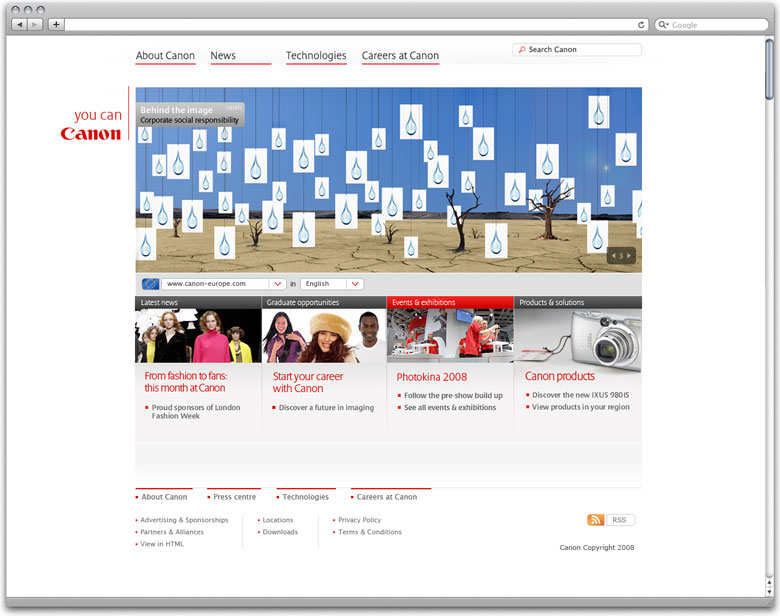Screen dimensions: 780x616
Task: Reload the page with the refresh icon
Action: (x=641, y=25)
